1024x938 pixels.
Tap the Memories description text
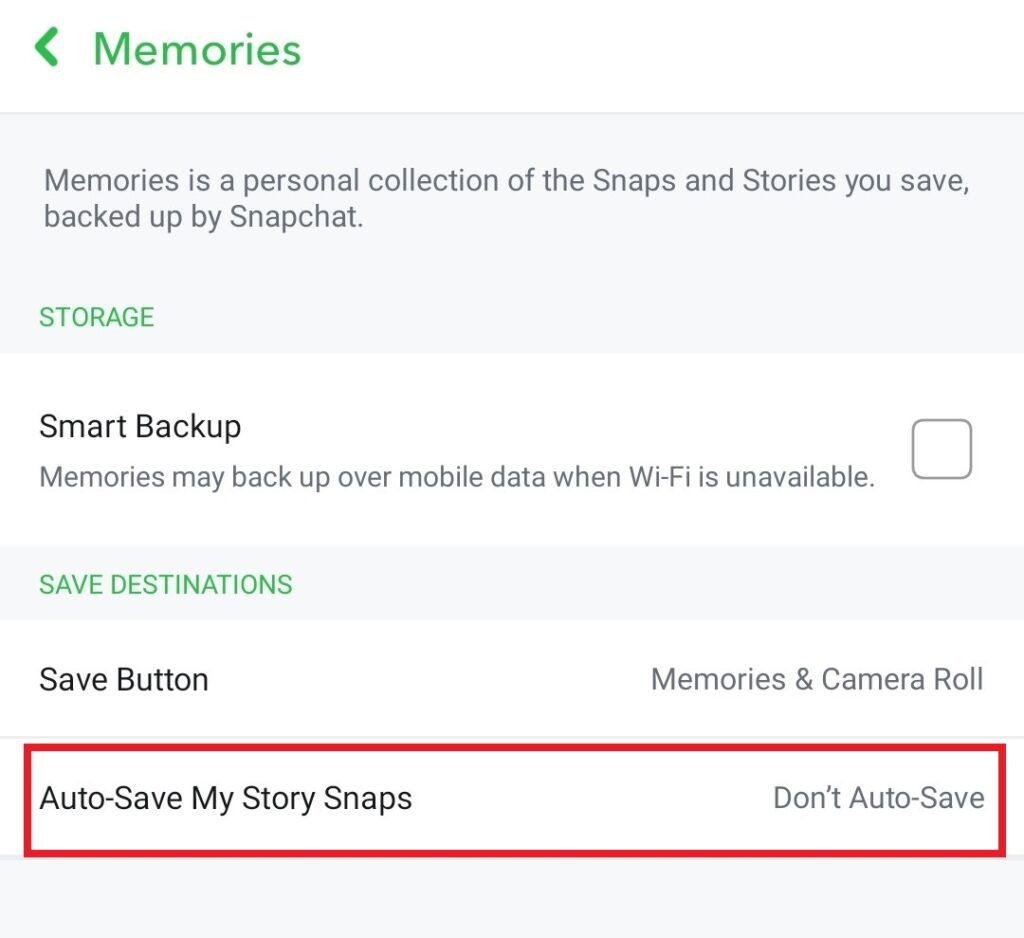500,198
